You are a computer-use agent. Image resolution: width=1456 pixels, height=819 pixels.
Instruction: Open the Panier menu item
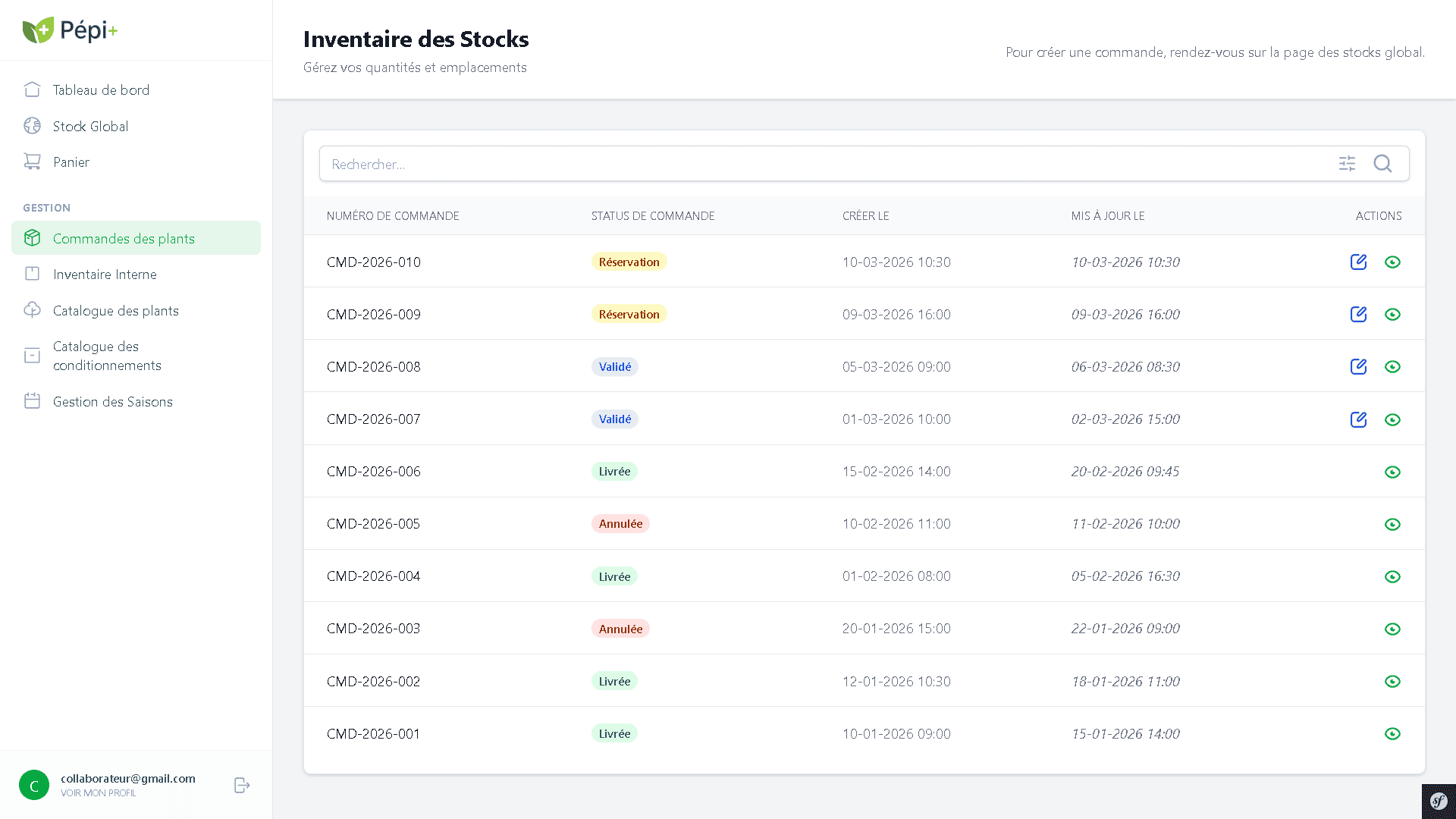[71, 162]
